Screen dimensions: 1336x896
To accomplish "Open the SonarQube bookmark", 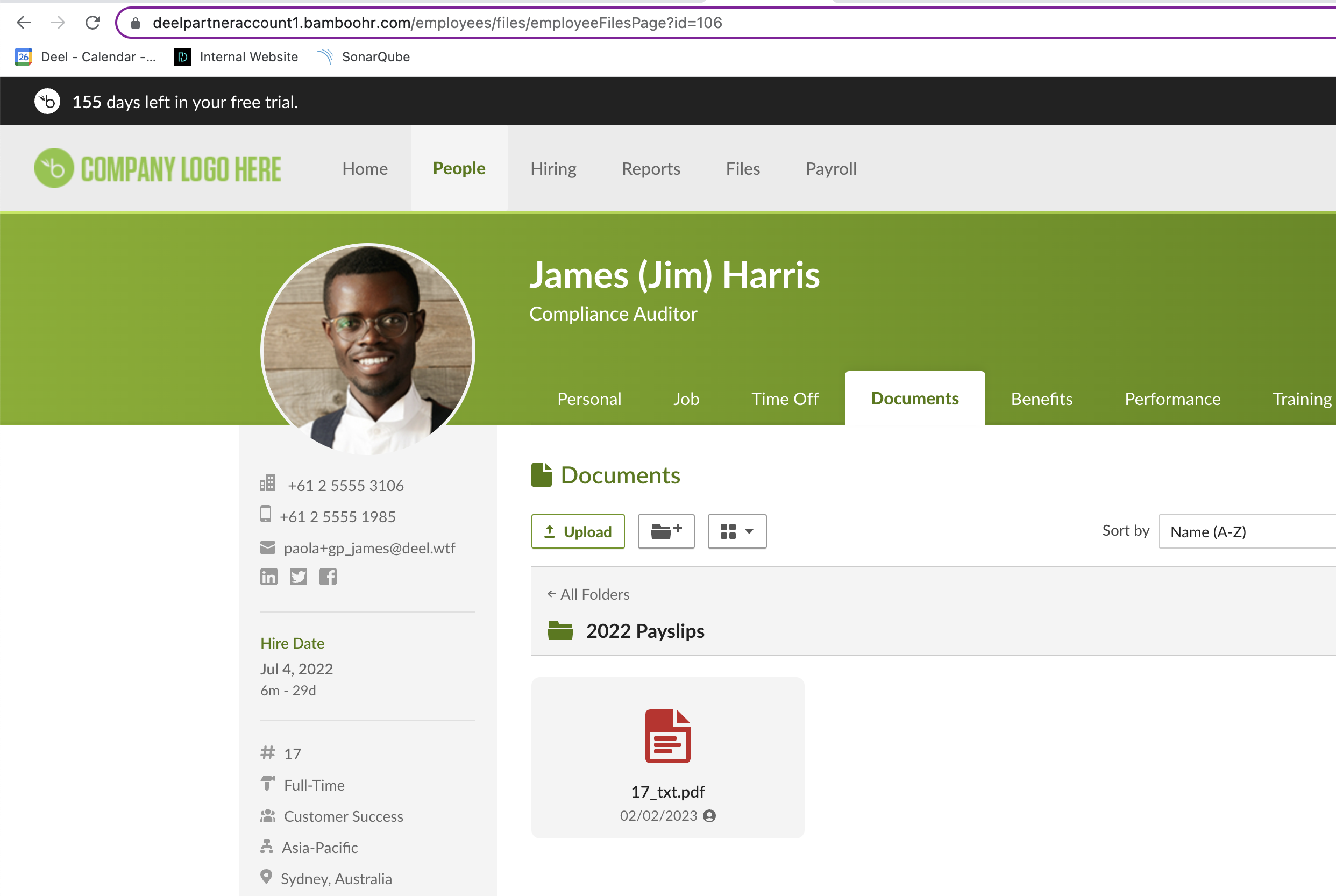I will 364,56.
